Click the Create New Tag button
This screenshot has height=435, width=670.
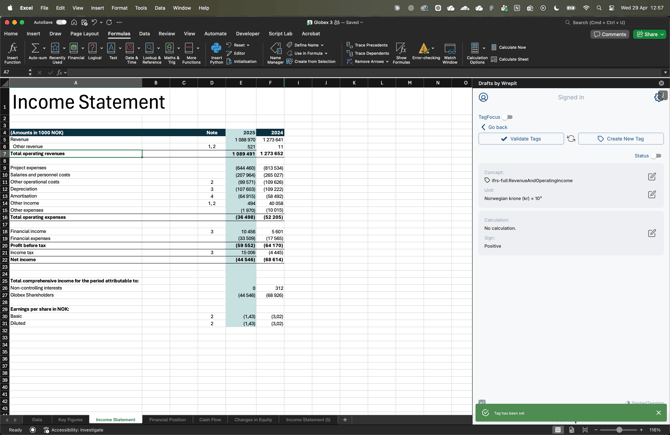(621, 138)
